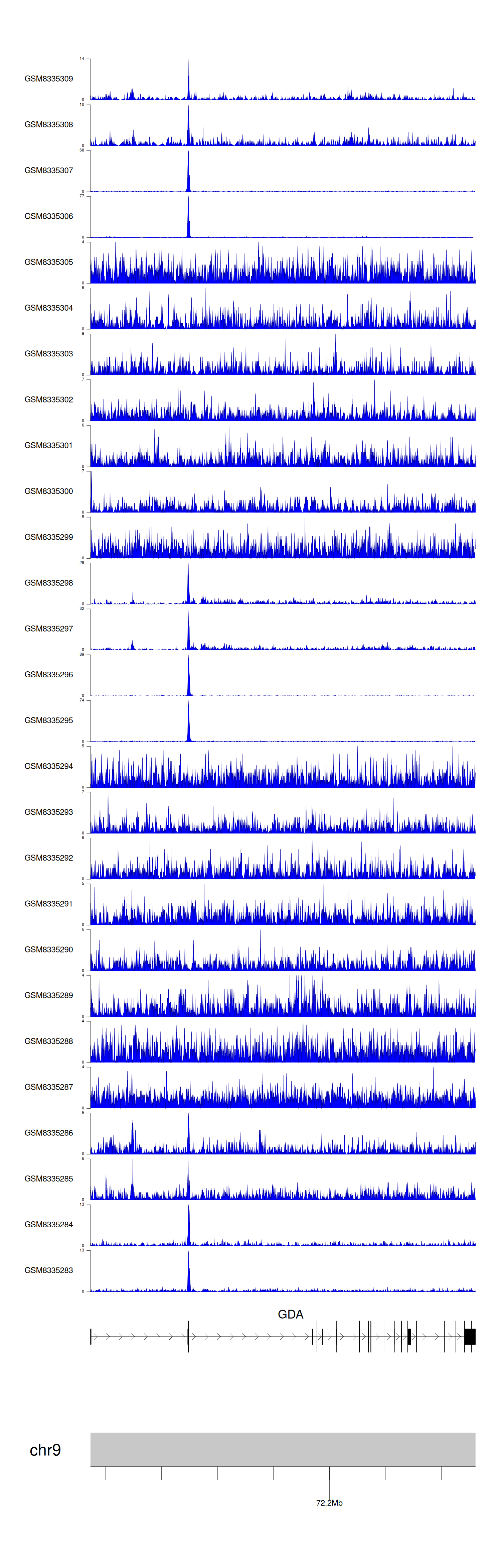Image resolution: width=501 pixels, height=1568 pixels.
Task: Pick the GSM8335302 track label
Action: 49,400
